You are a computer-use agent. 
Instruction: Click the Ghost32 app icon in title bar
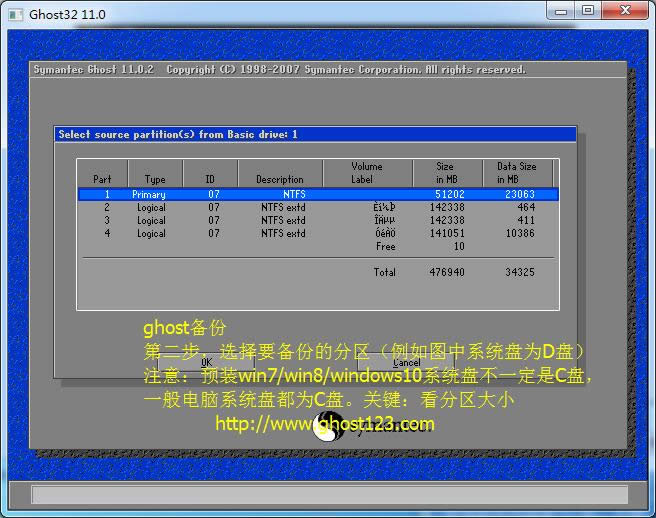(15, 15)
